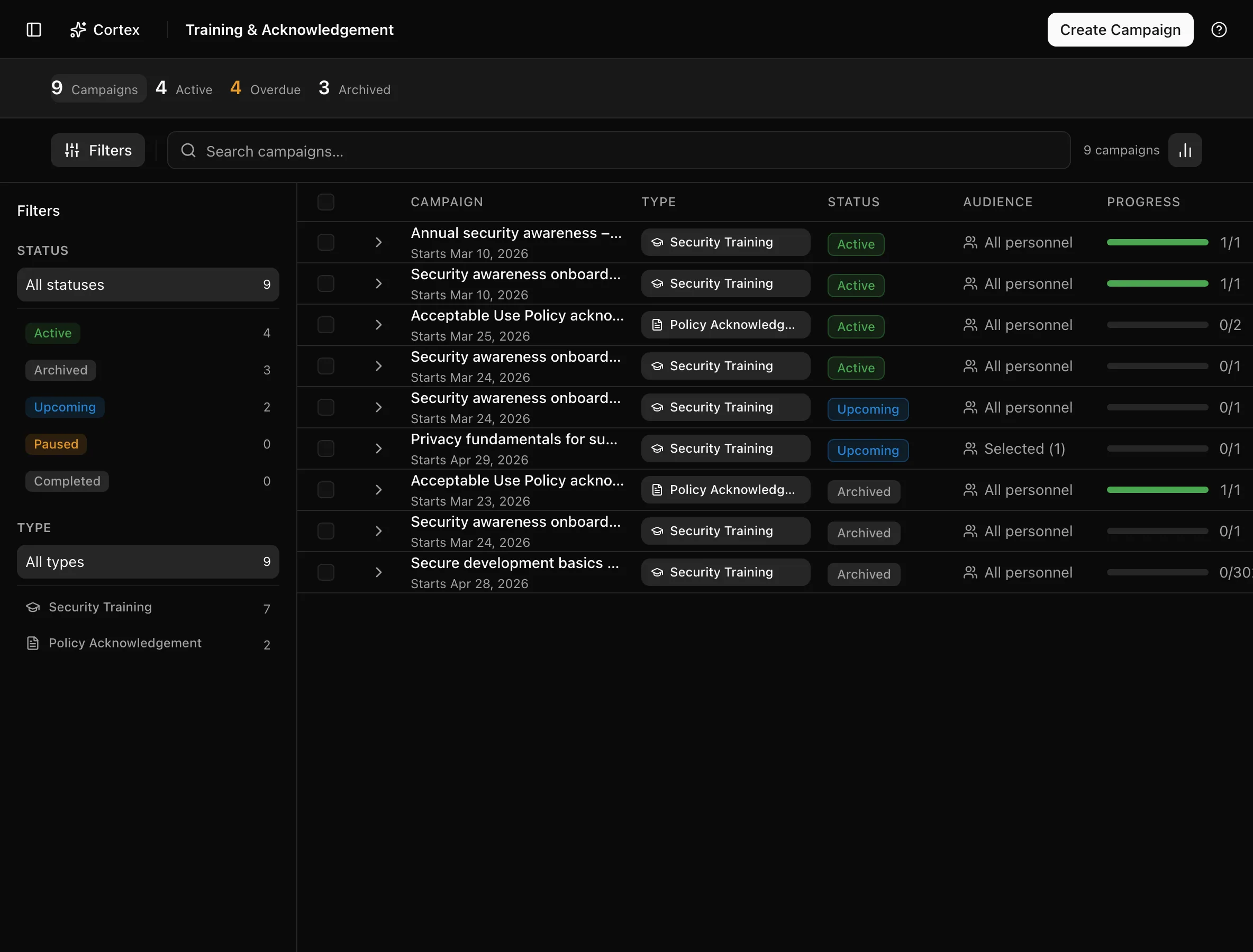Click audience icon in Mar 25 Acceptable Use row
The image size is (1253, 952).
click(x=970, y=325)
